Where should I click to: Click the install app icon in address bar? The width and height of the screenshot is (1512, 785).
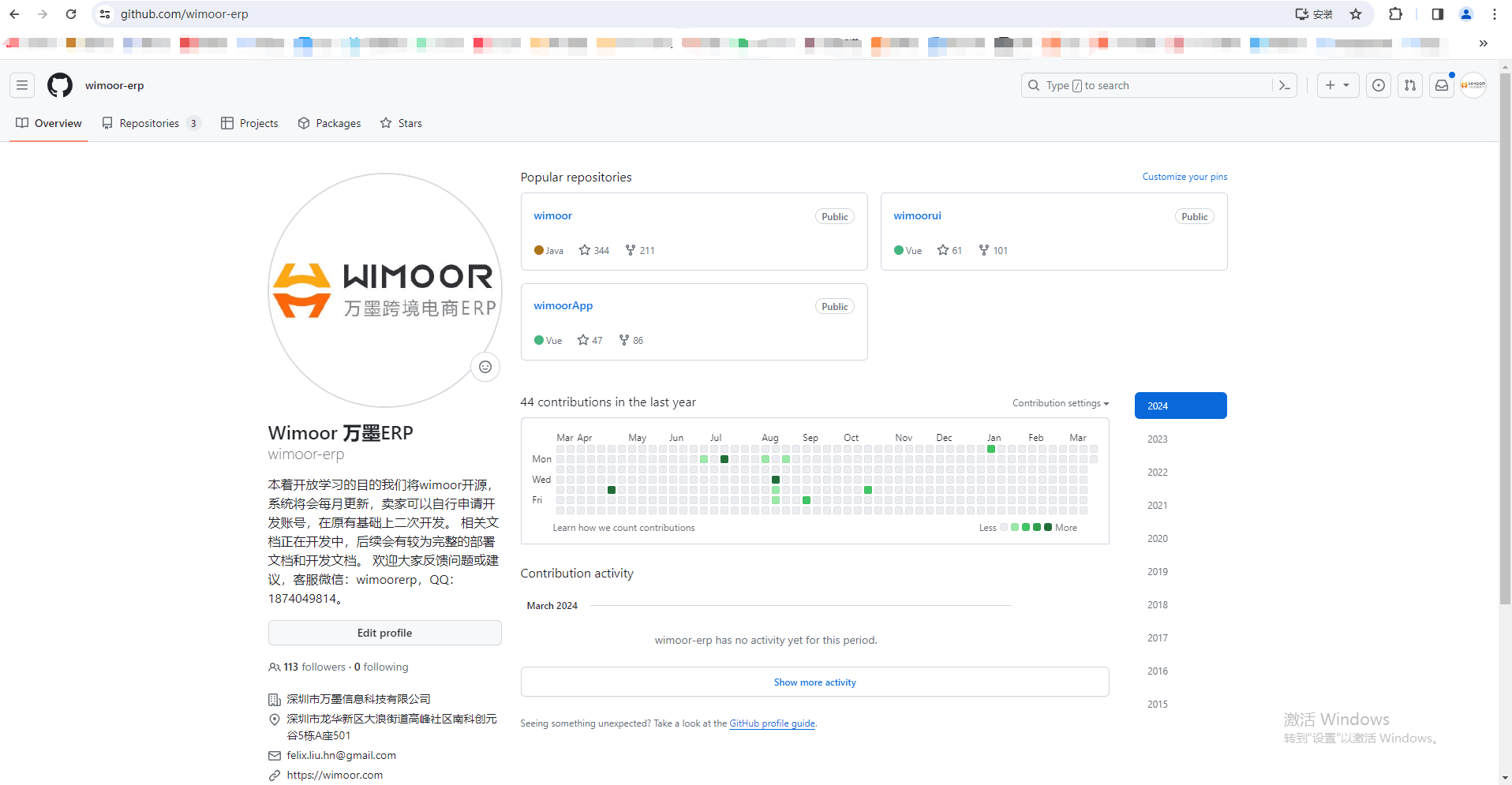[1313, 14]
